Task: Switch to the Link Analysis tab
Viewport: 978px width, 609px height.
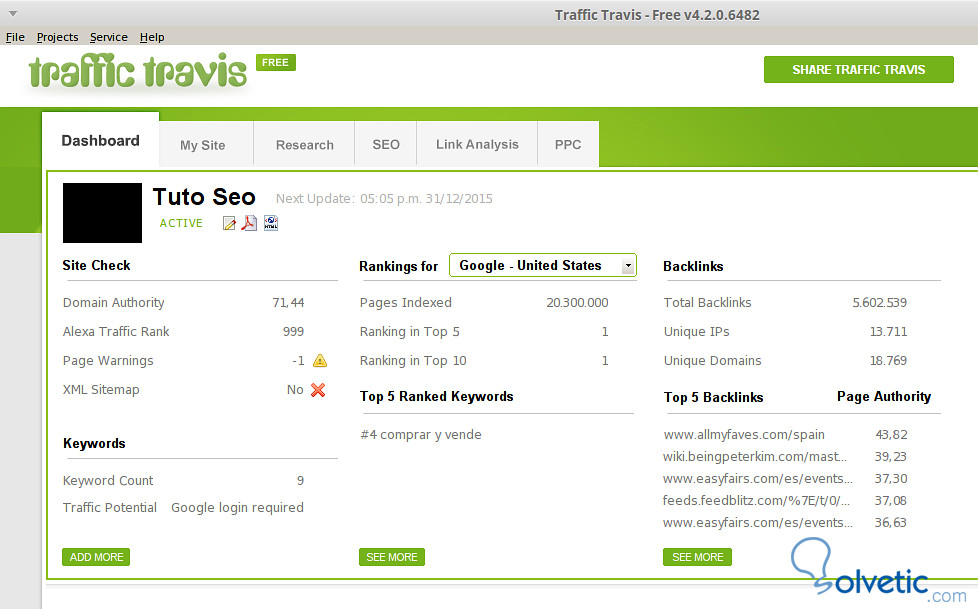Action: pos(477,145)
